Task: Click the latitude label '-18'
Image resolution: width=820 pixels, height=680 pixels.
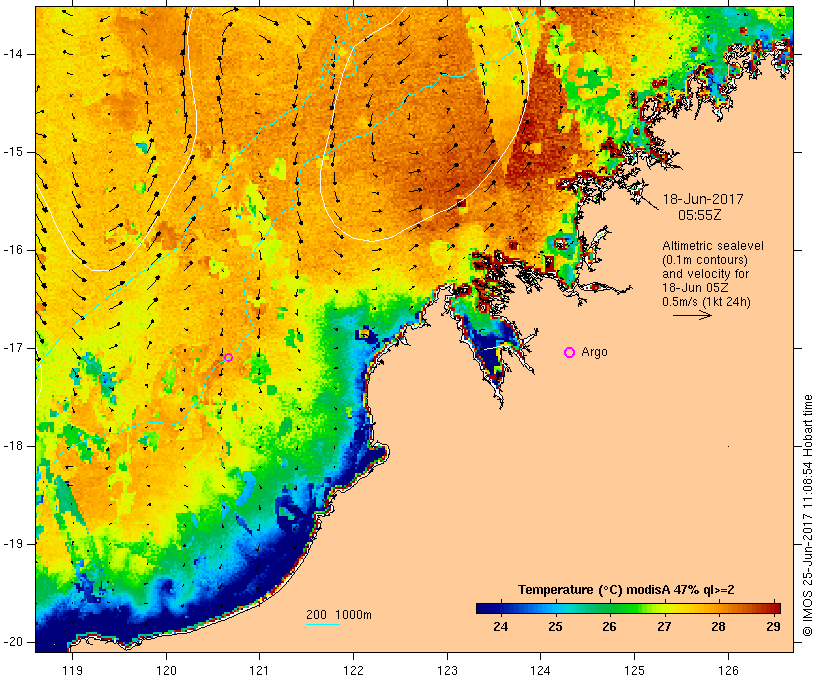Action: point(13,446)
